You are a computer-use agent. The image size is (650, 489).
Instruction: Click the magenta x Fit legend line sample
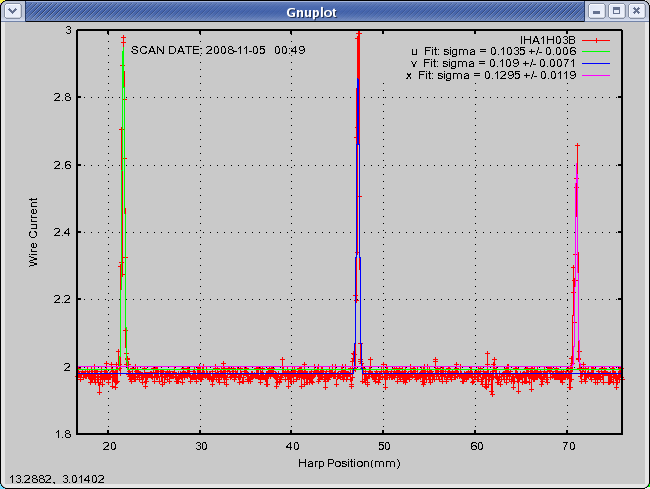[x=596, y=76]
